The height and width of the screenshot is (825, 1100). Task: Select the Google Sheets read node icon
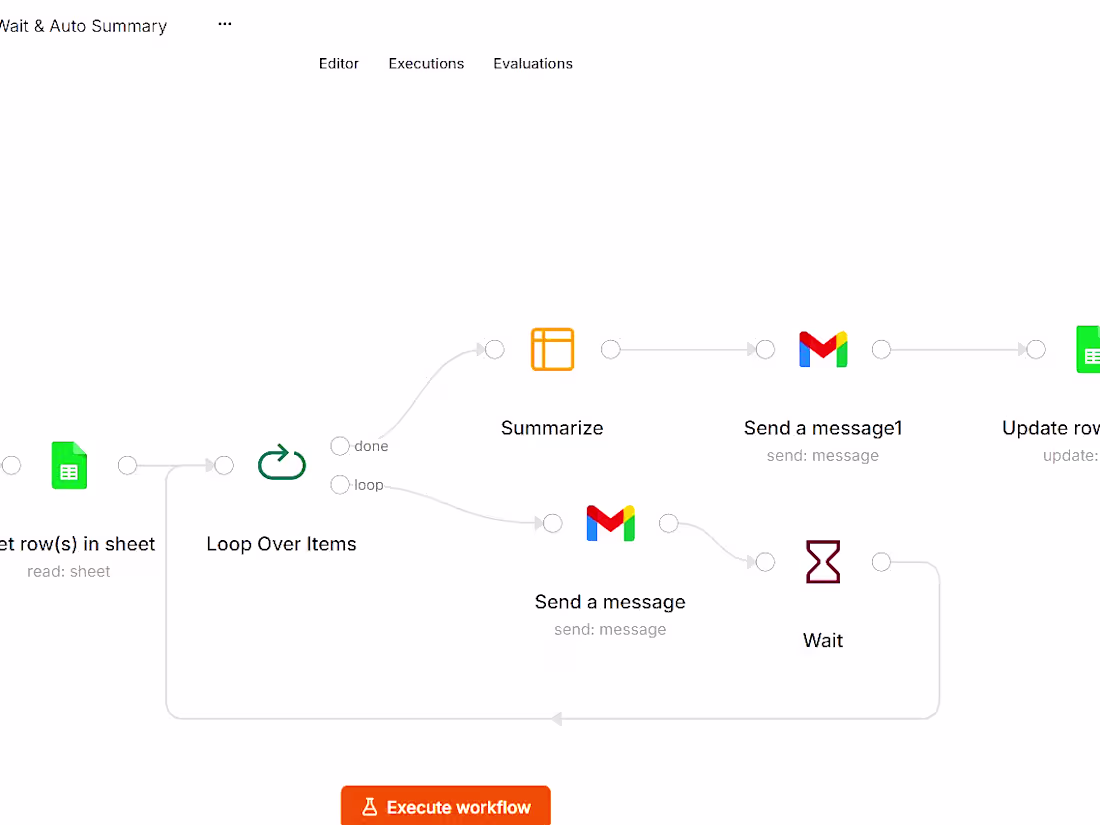pyautogui.click(x=69, y=465)
